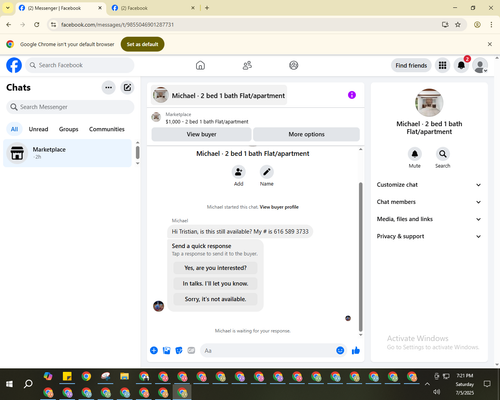Open the Windows Start menu

coord(9,384)
